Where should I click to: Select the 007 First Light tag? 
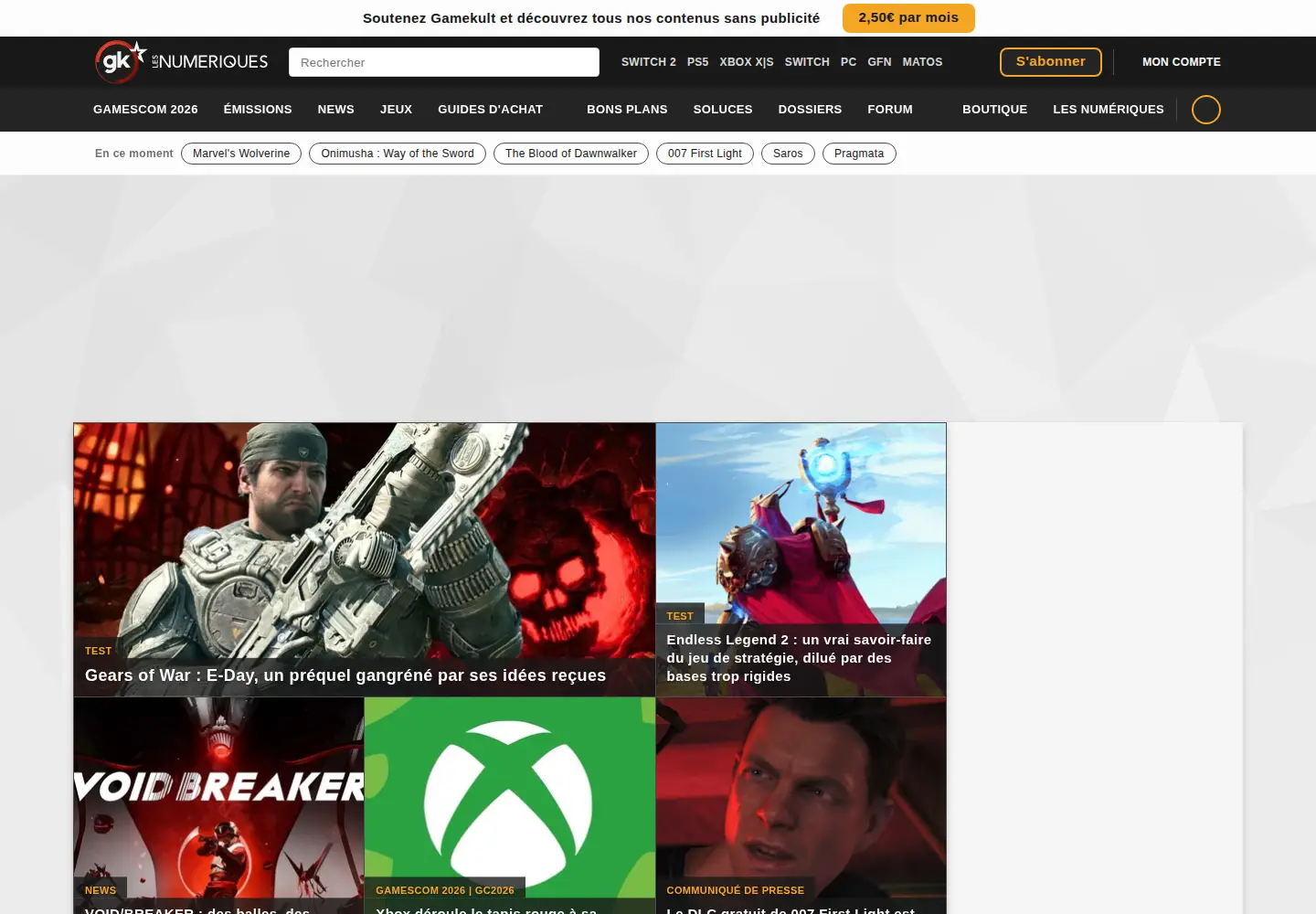click(x=705, y=154)
